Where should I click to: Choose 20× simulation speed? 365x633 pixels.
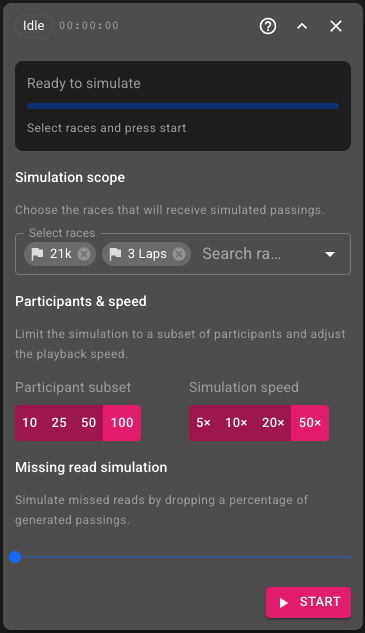[x=273, y=423]
